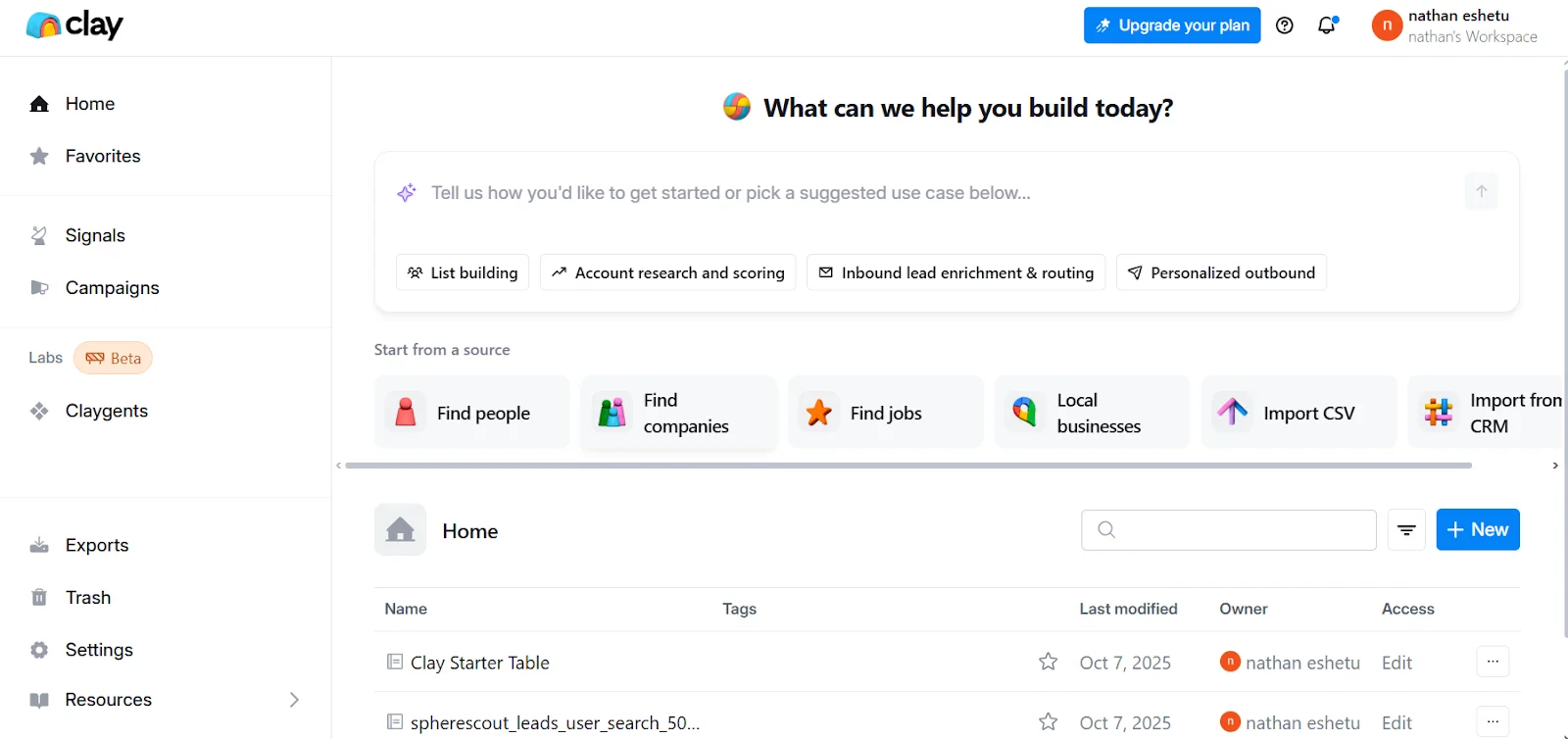1568x739 pixels.
Task: Star the spherescout leads table
Action: click(x=1048, y=722)
